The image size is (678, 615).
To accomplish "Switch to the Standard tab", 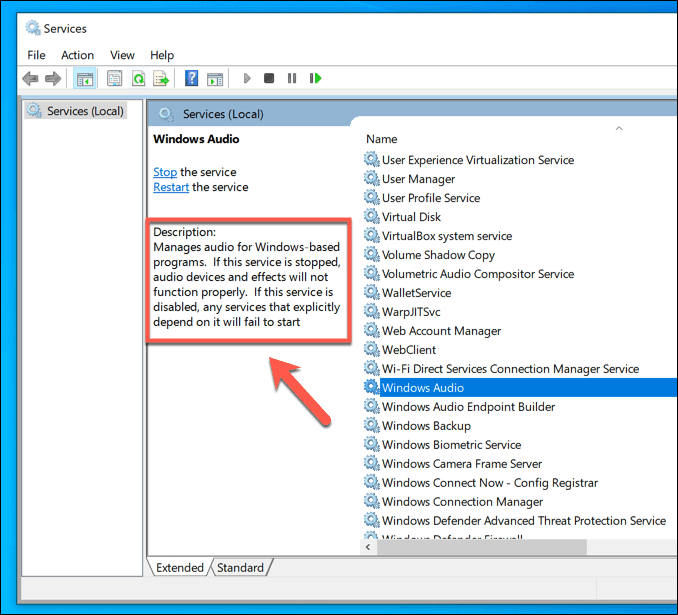I will click(x=240, y=568).
